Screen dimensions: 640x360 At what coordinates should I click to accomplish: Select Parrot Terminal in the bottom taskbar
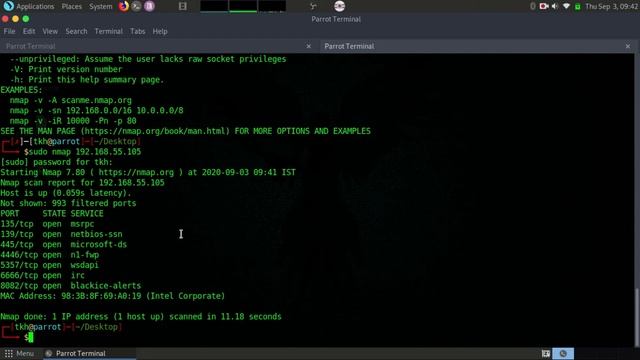[x=90, y=353]
